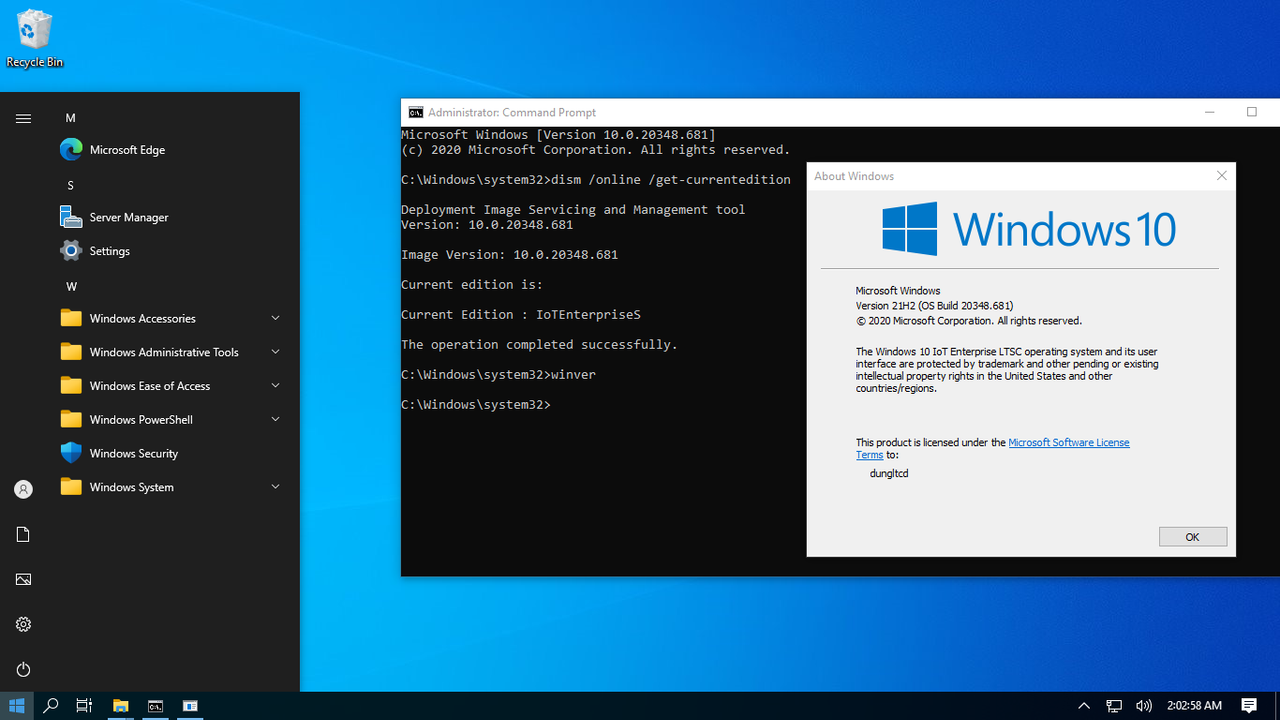Screen dimensions: 1280x720
Task: Close the About Windows dialog
Action: click(1221, 176)
